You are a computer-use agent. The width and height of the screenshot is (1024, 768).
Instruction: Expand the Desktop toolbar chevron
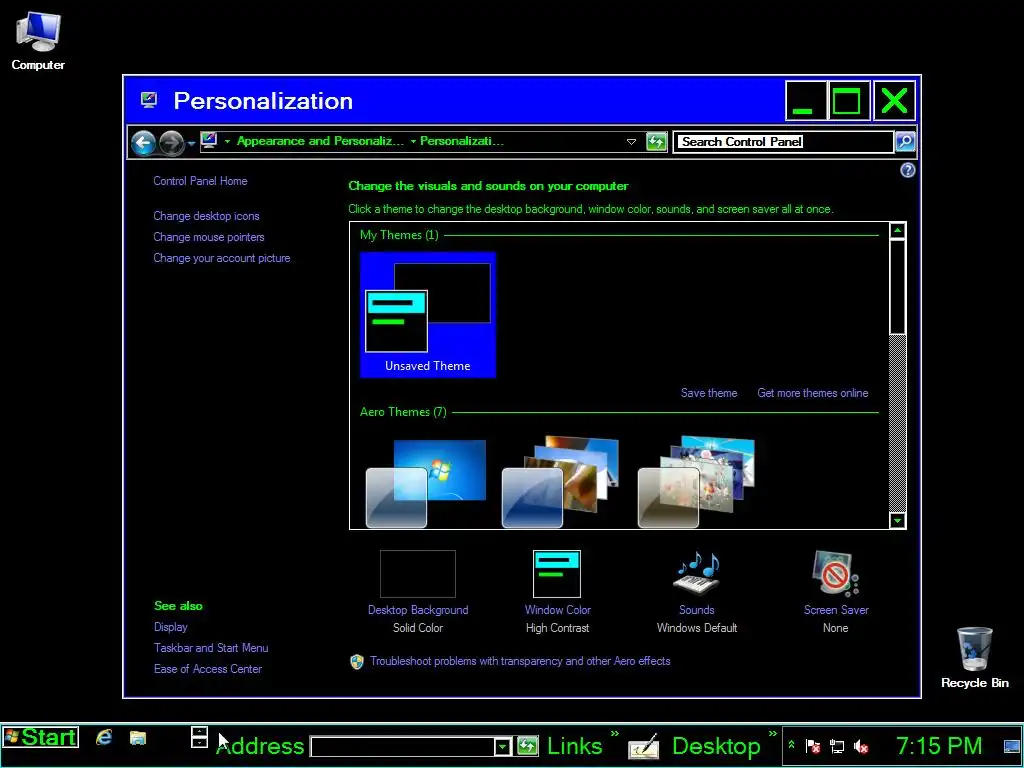pyautogui.click(x=773, y=734)
